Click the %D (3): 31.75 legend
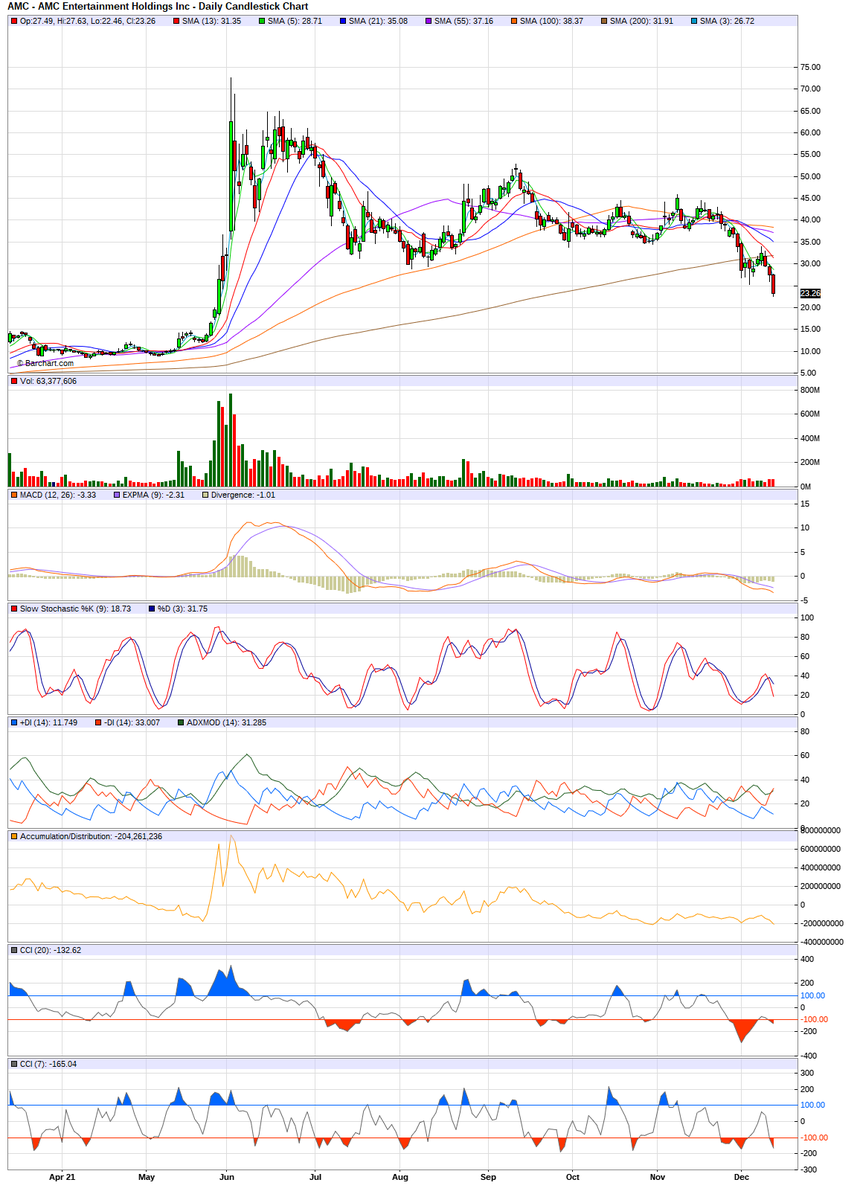Image resolution: width=860 pixels, height=1200 pixels. point(180,608)
